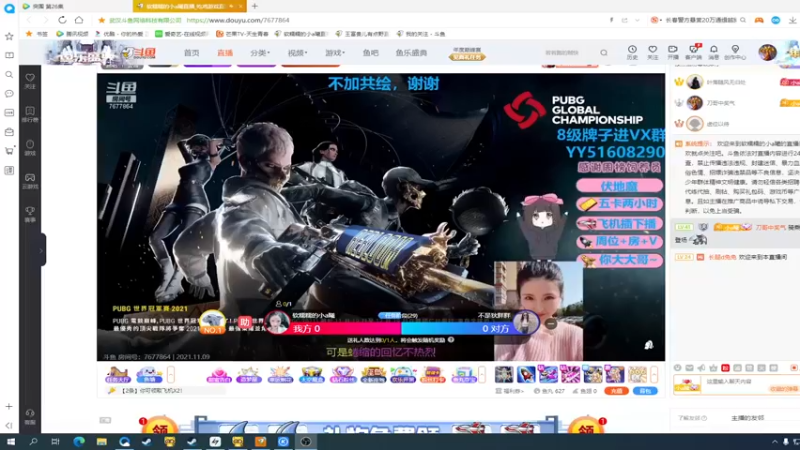Open the 历史 history icon
Image resolution: width=800 pixels, height=450 pixels.
pyautogui.click(x=632, y=52)
